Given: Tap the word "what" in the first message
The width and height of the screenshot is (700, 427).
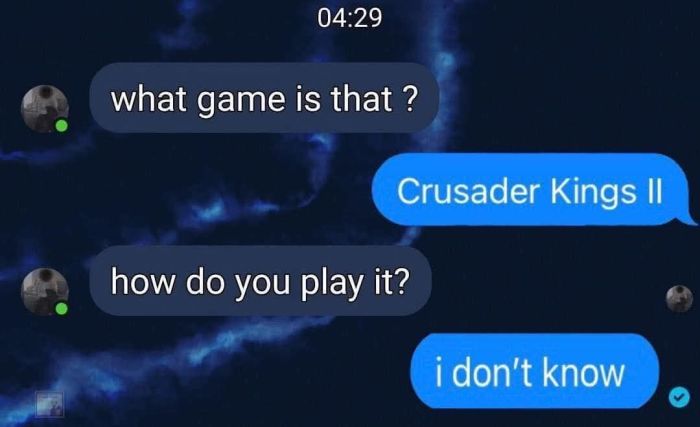Looking at the screenshot, I should click(x=149, y=98).
